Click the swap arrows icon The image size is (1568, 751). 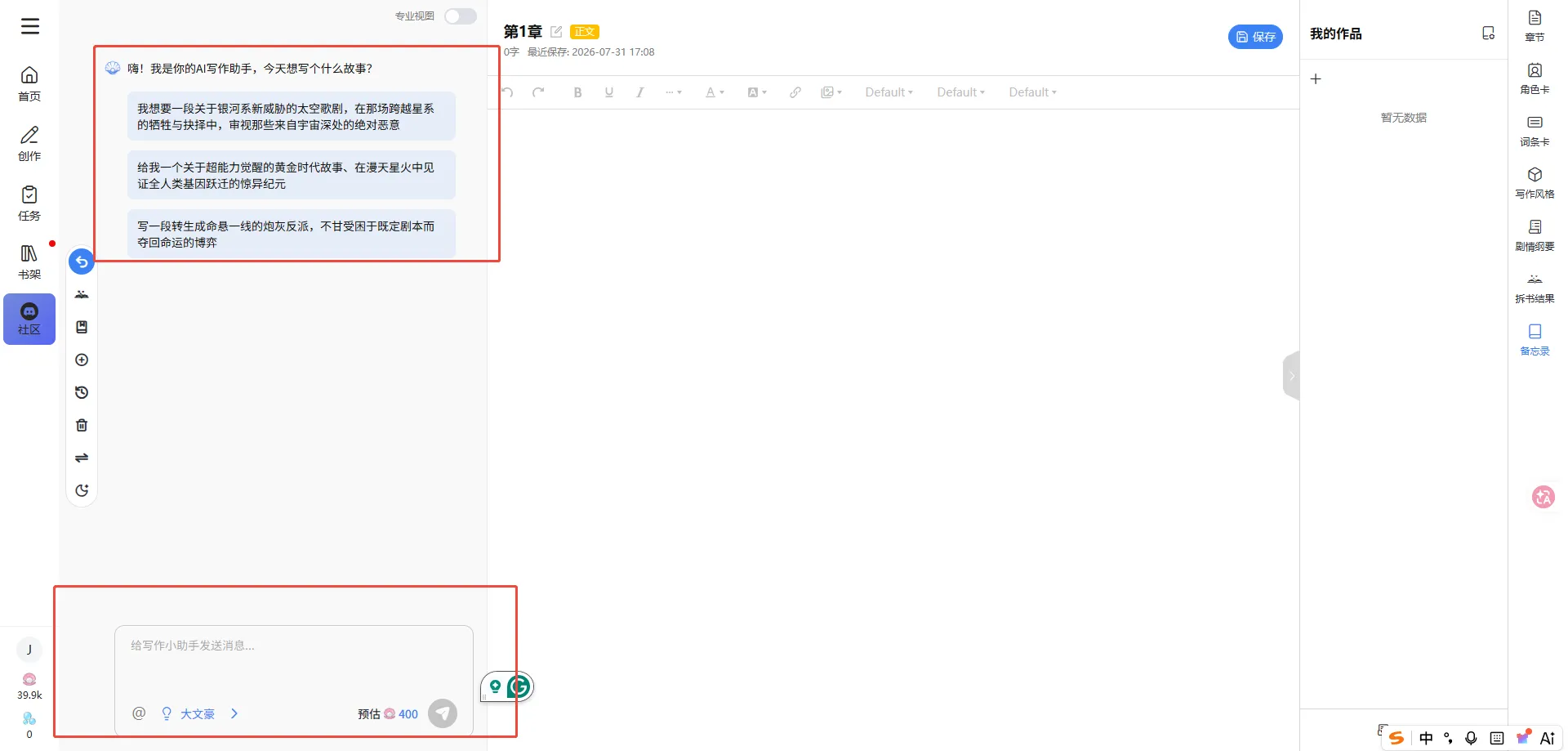(x=82, y=458)
